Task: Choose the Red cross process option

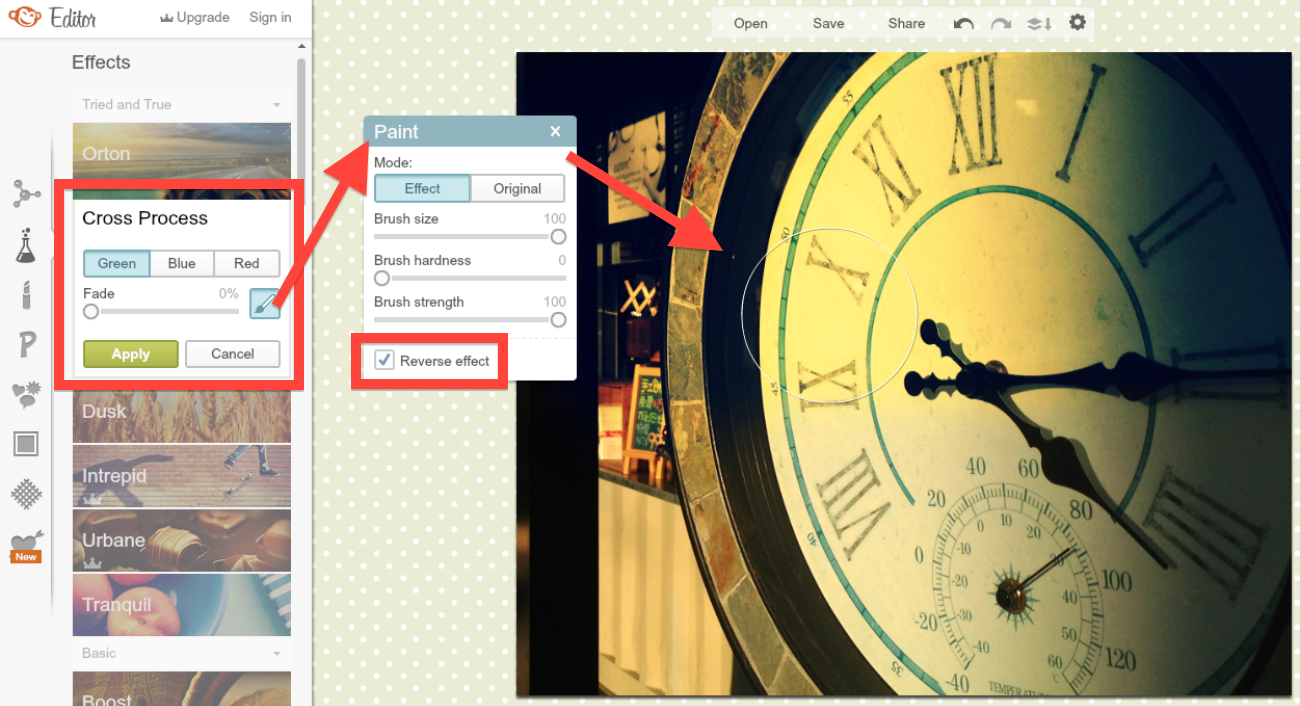Action: pos(247,263)
